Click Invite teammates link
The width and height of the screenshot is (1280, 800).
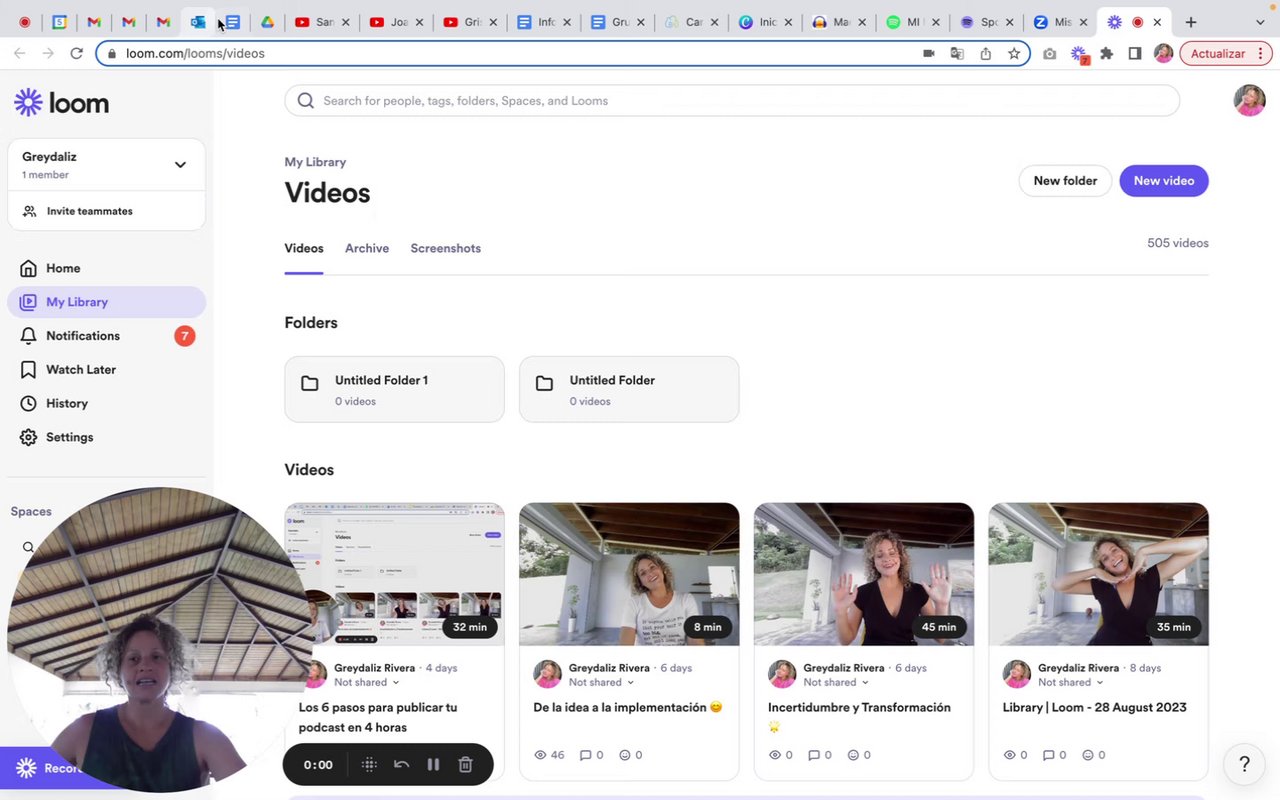click(x=90, y=211)
